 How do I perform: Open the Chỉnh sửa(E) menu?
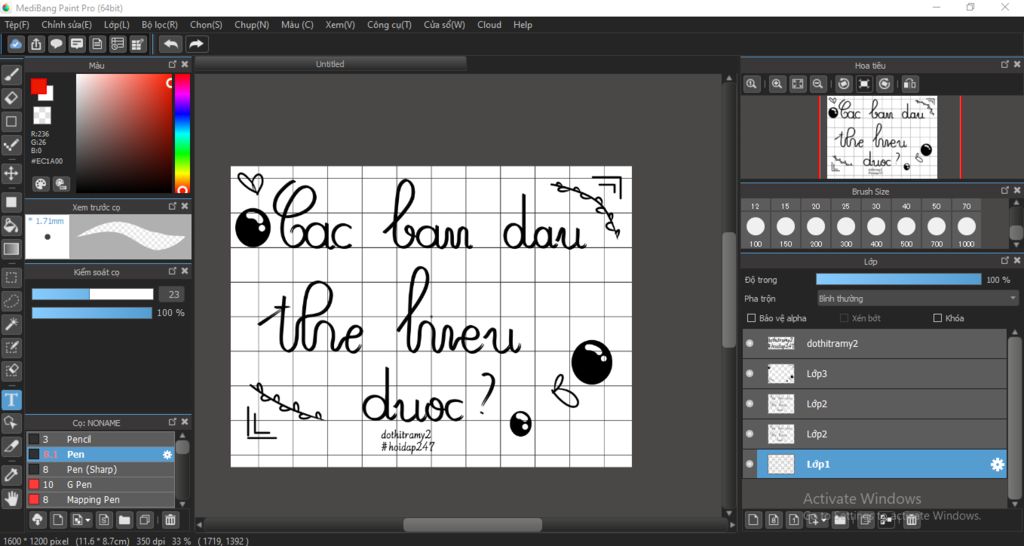point(67,25)
